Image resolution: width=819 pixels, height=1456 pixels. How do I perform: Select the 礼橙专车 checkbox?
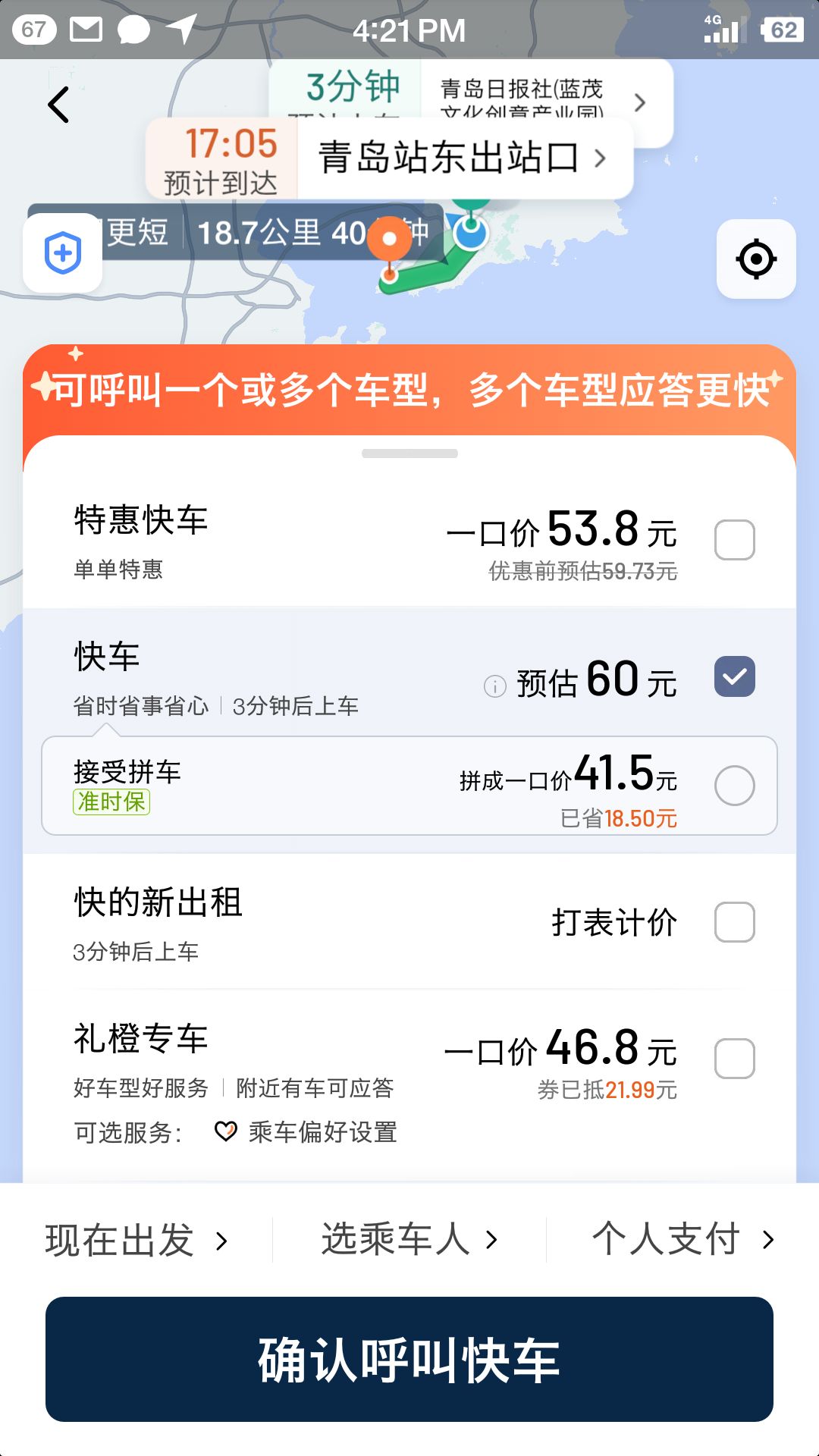(734, 1059)
